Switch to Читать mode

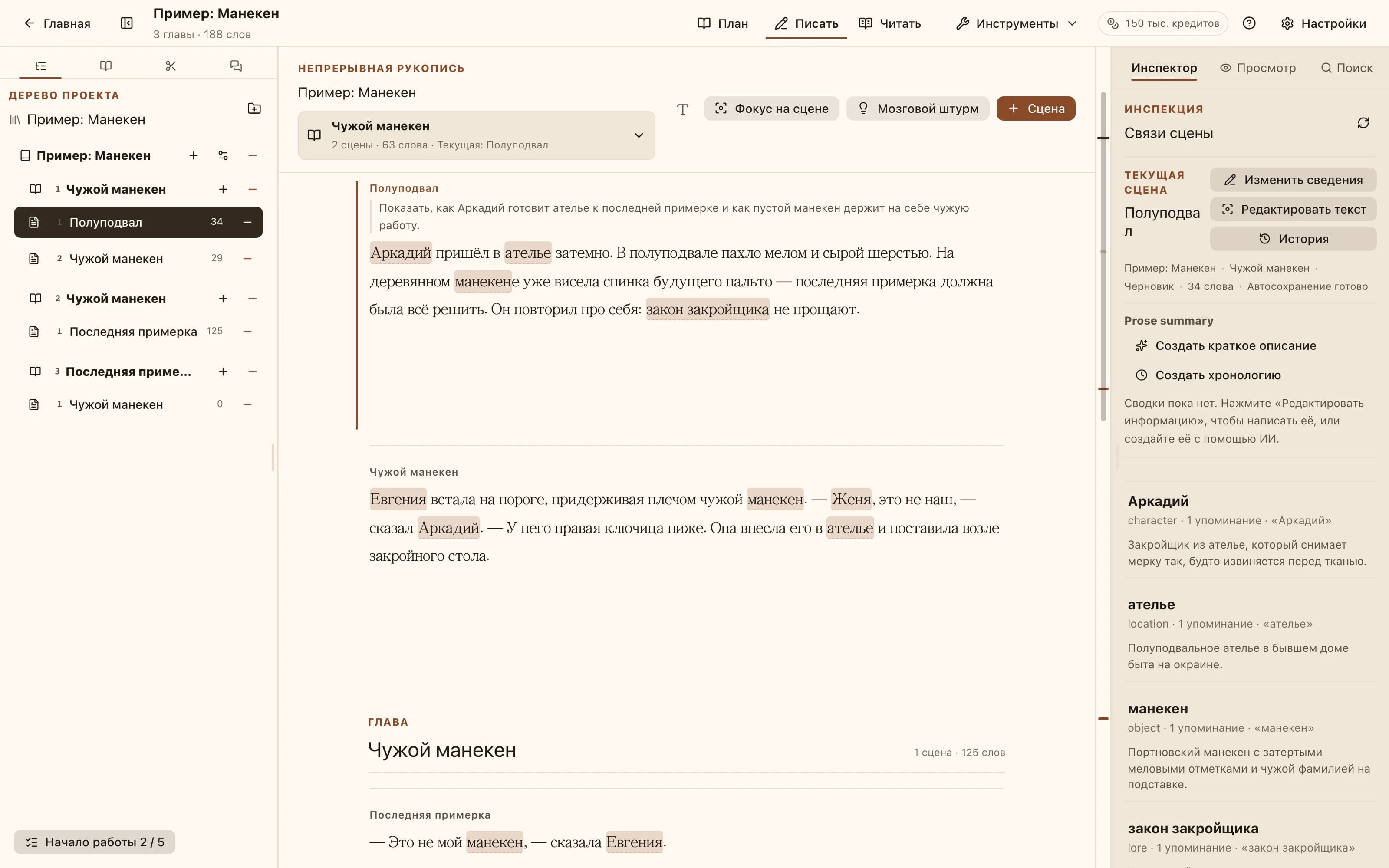coord(890,23)
